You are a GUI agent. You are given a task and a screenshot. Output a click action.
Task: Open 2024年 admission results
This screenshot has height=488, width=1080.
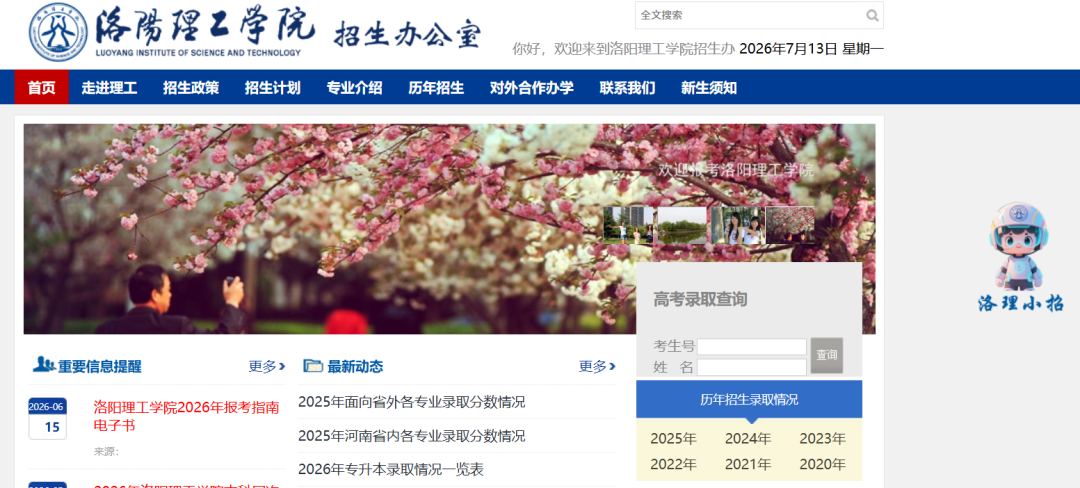[x=748, y=438]
